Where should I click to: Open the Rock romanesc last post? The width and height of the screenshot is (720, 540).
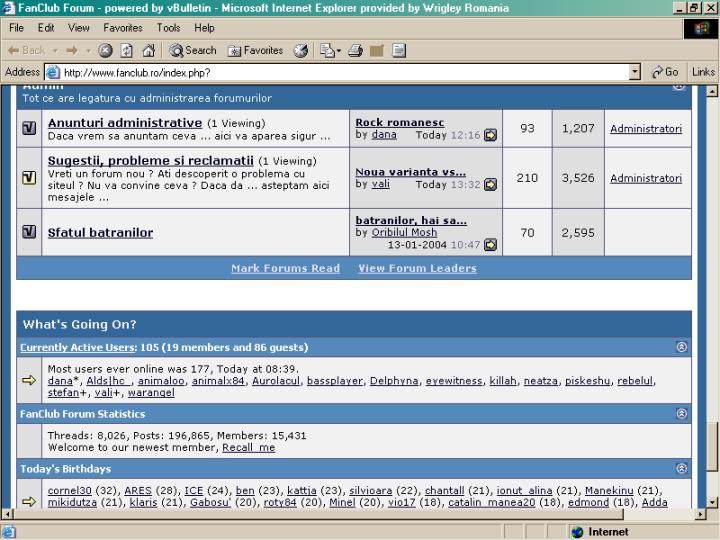[399, 123]
